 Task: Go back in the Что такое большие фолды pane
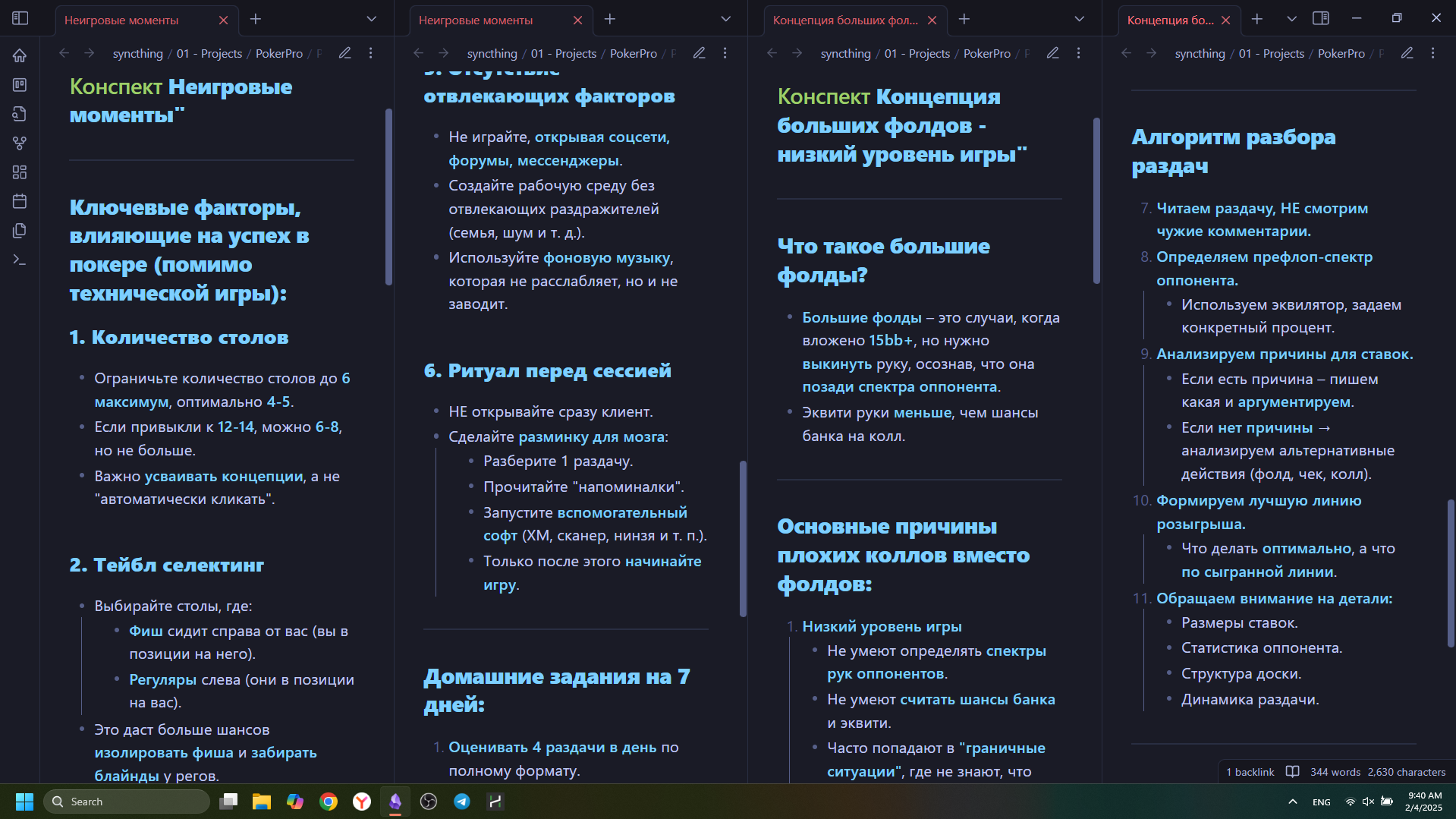pos(772,53)
